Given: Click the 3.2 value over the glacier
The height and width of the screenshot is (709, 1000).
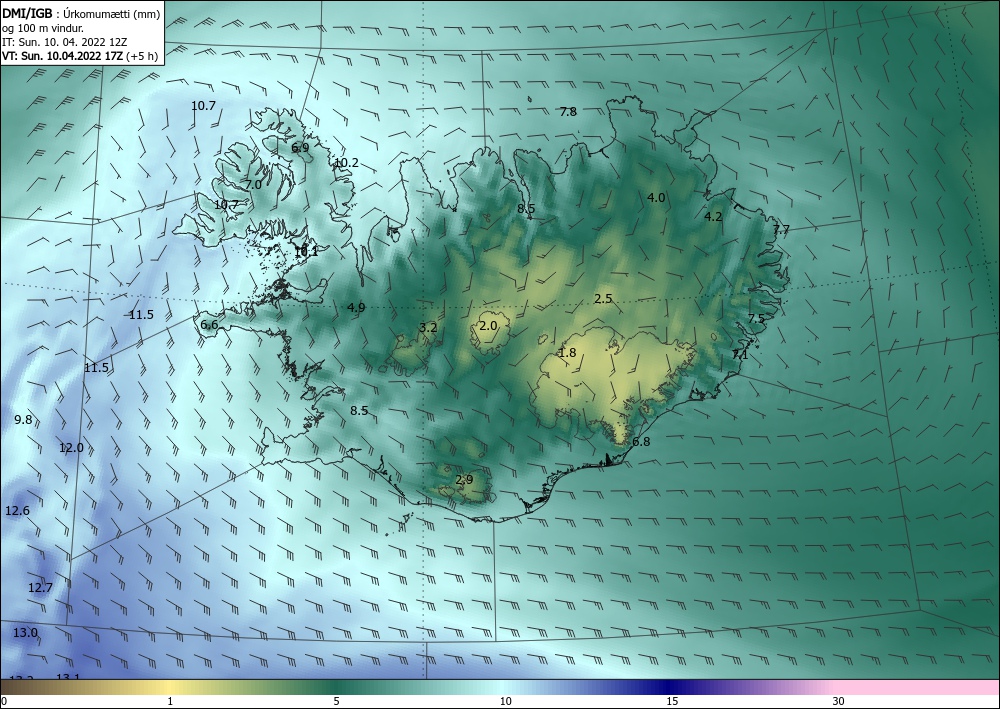Looking at the screenshot, I should pos(429,328).
